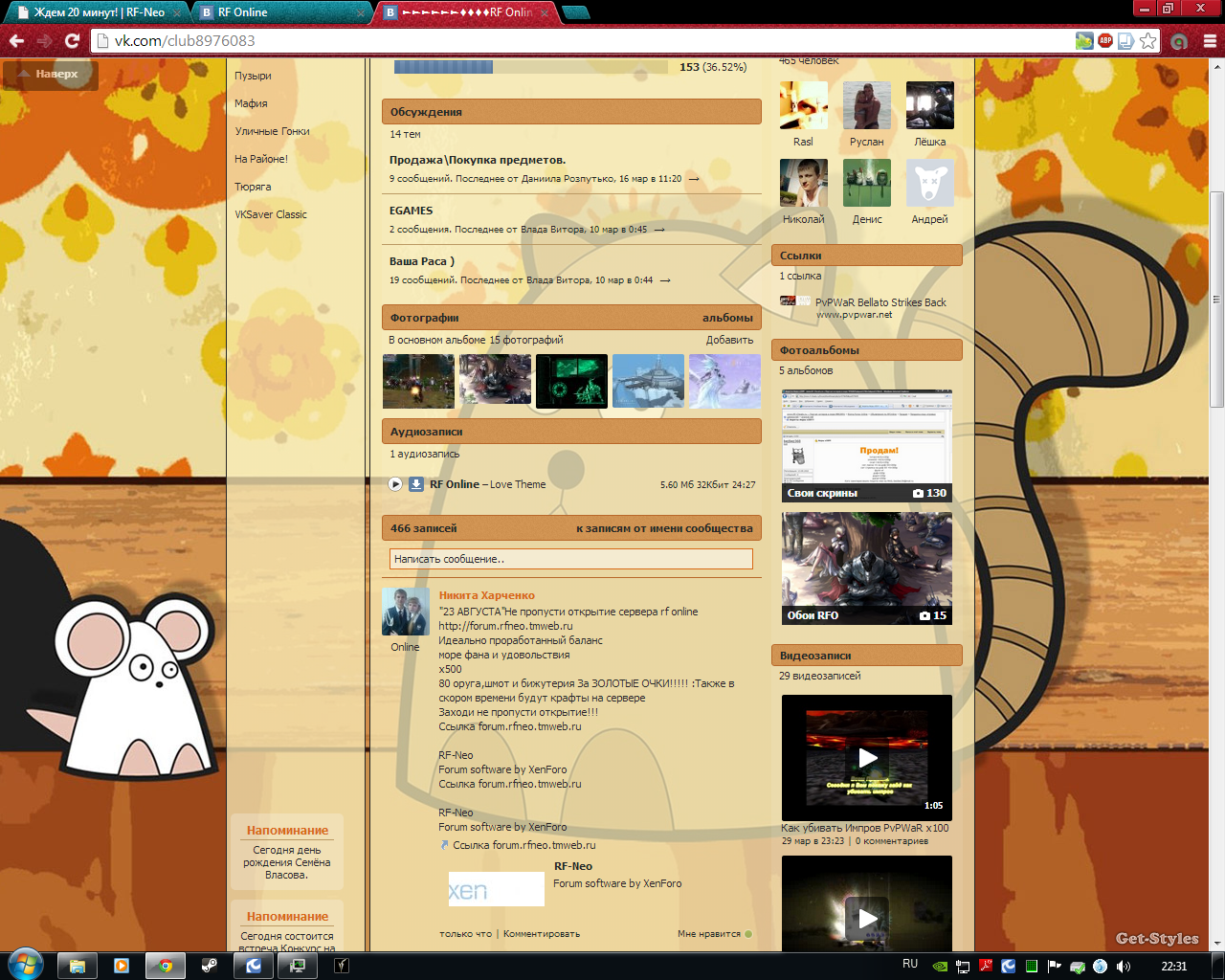Click the Adblock Plus ABP icon

[1105, 40]
